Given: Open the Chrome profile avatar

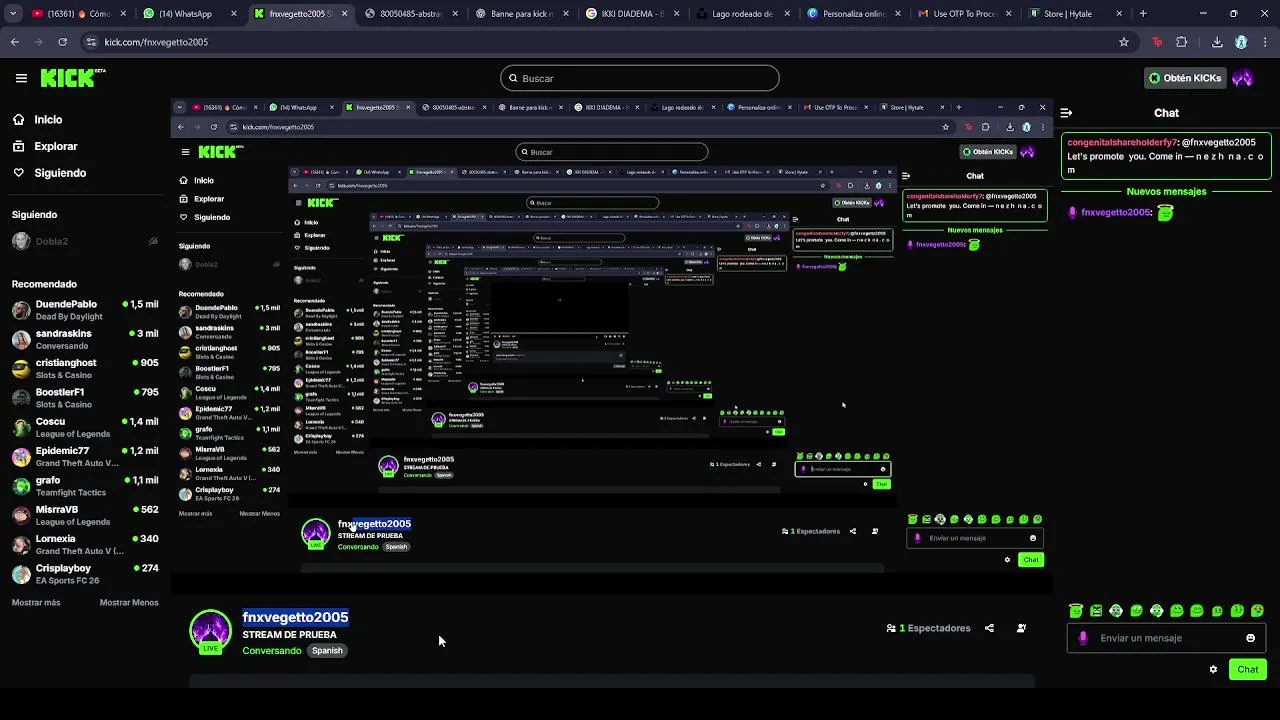Looking at the screenshot, I should pos(1241,42).
